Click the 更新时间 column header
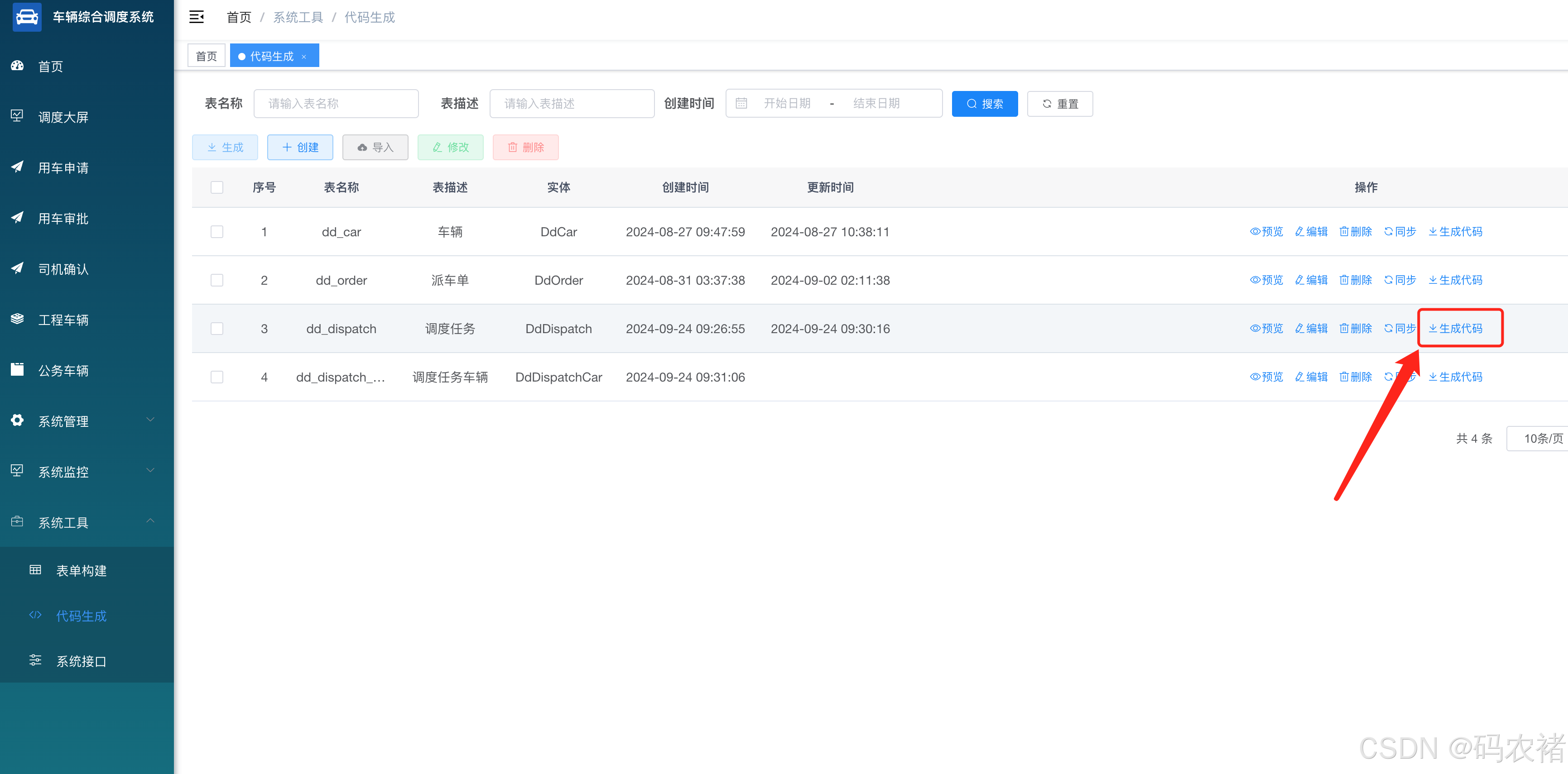 (830, 187)
